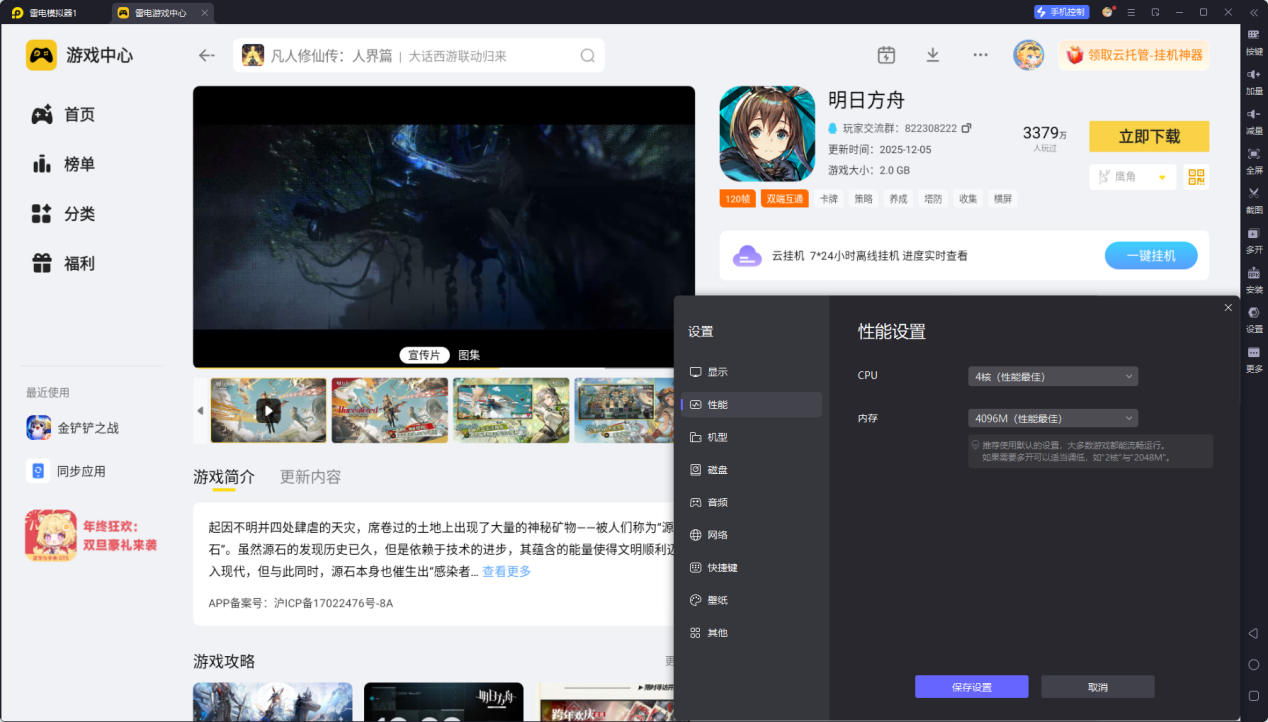Click the calendar check-in icon
Viewport: 1268px width, 722px height.
tap(886, 55)
